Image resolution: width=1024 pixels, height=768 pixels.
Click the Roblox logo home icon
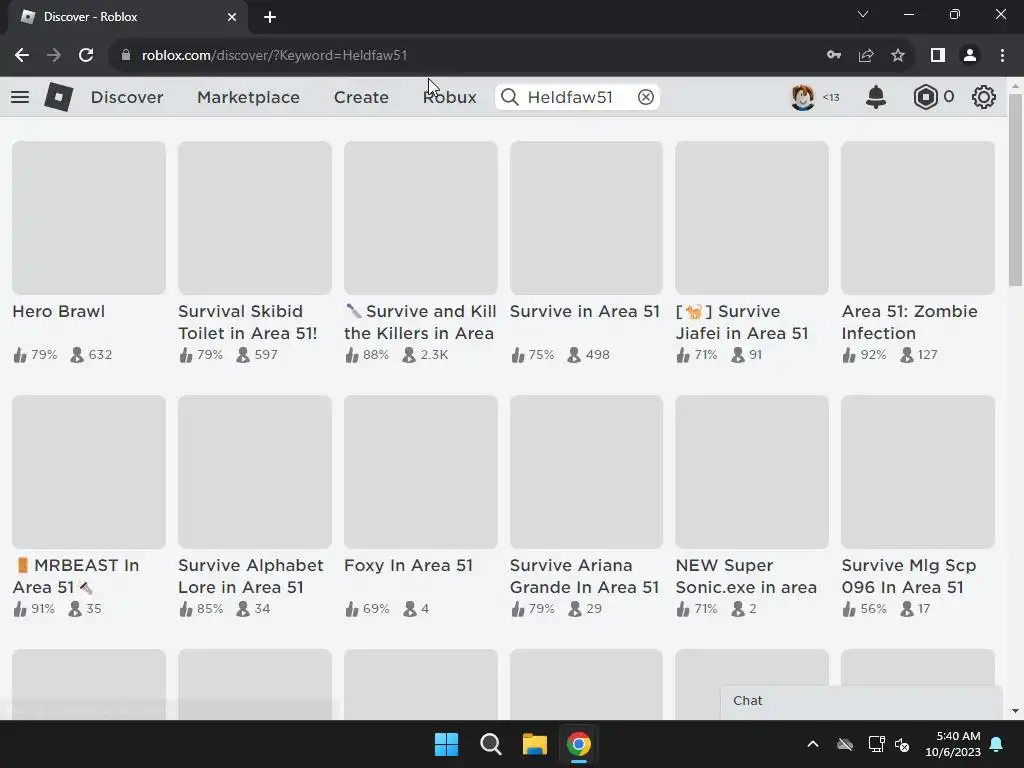[58, 97]
